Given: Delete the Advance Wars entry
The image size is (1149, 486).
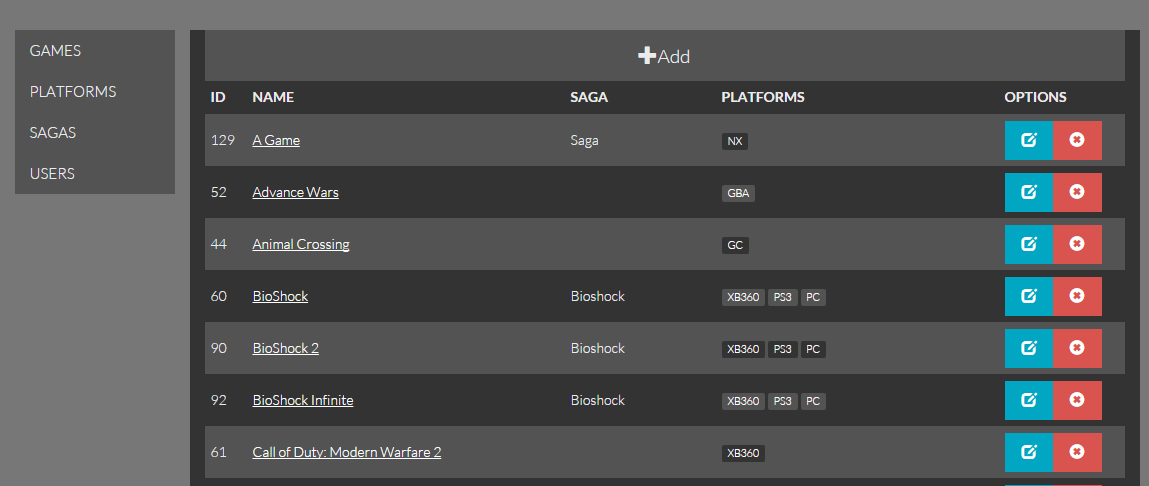Looking at the screenshot, I should (1077, 192).
